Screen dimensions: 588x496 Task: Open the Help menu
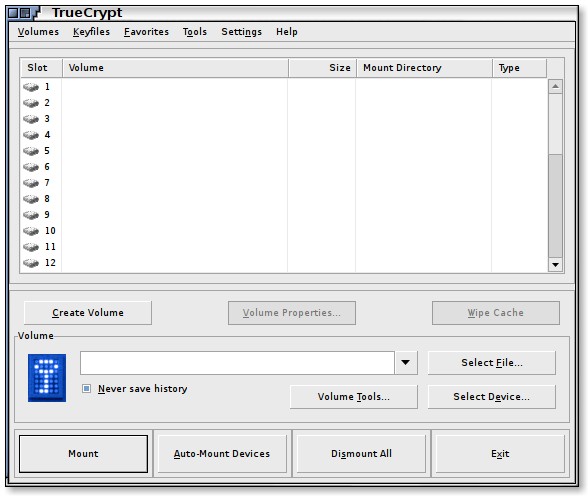pyautogui.click(x=287, y=32)
